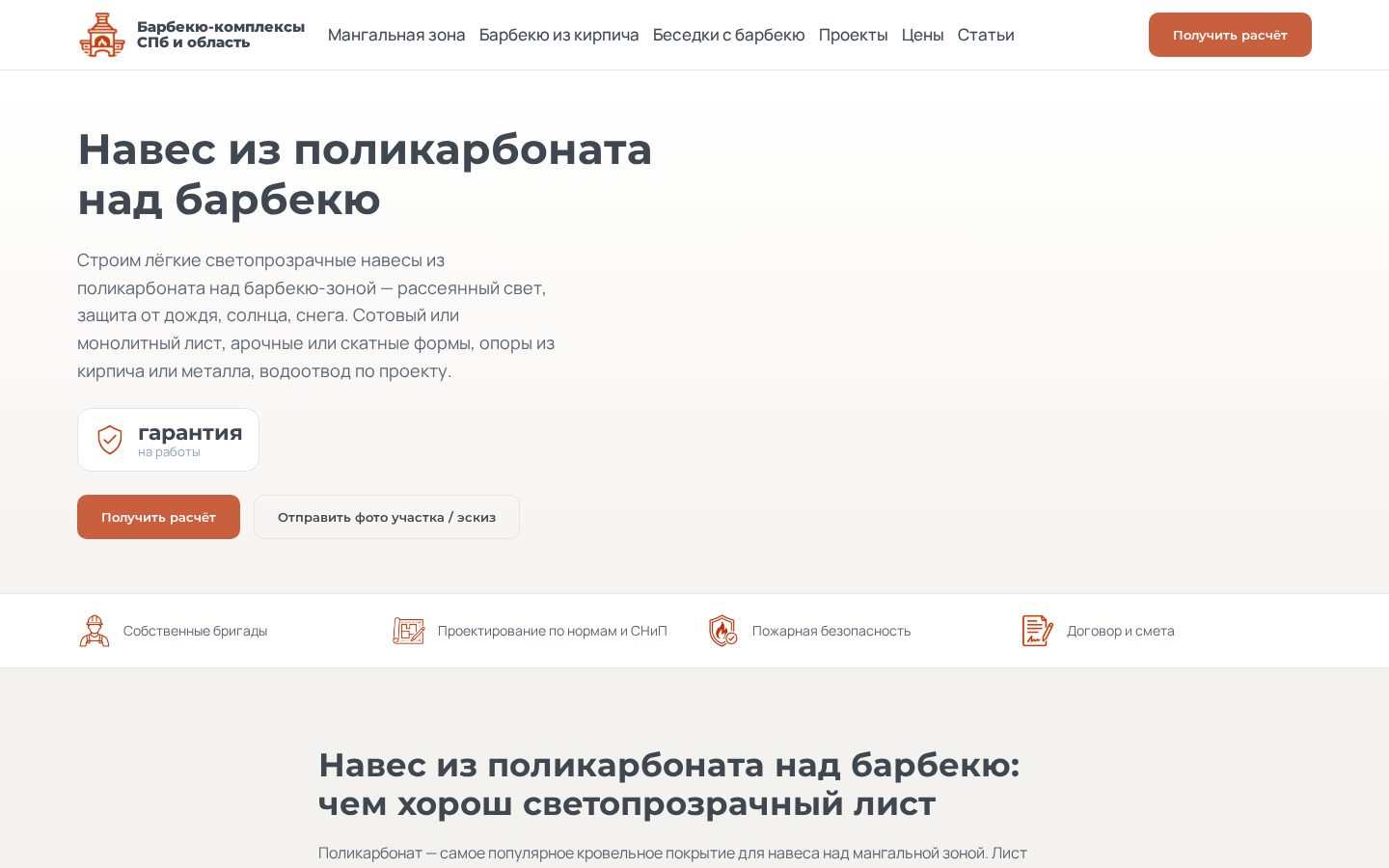1389x868 pixels.
Task: Click the blueprint design icon
Action: pyautogui.click(x=409, y=631)
